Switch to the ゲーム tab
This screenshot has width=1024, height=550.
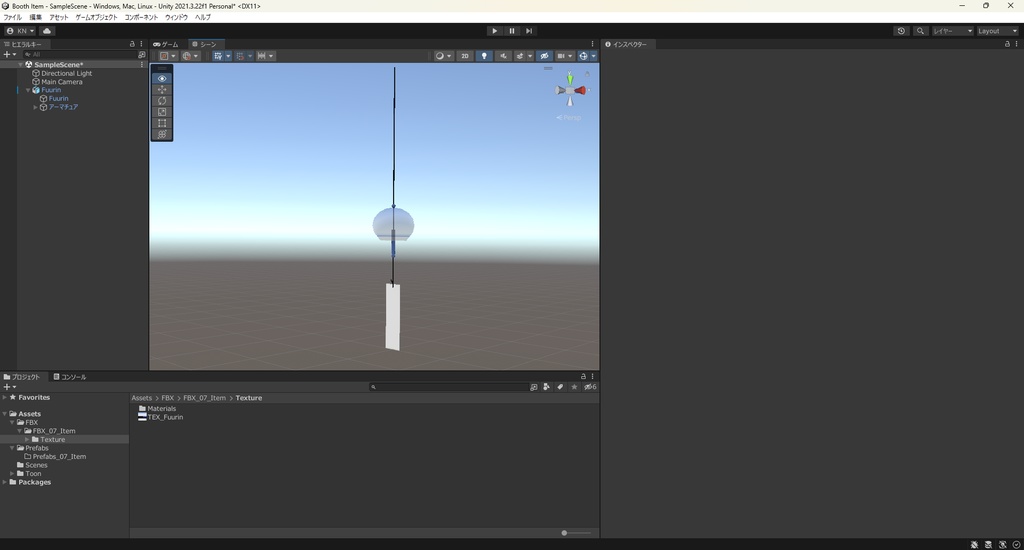point(166,44)
